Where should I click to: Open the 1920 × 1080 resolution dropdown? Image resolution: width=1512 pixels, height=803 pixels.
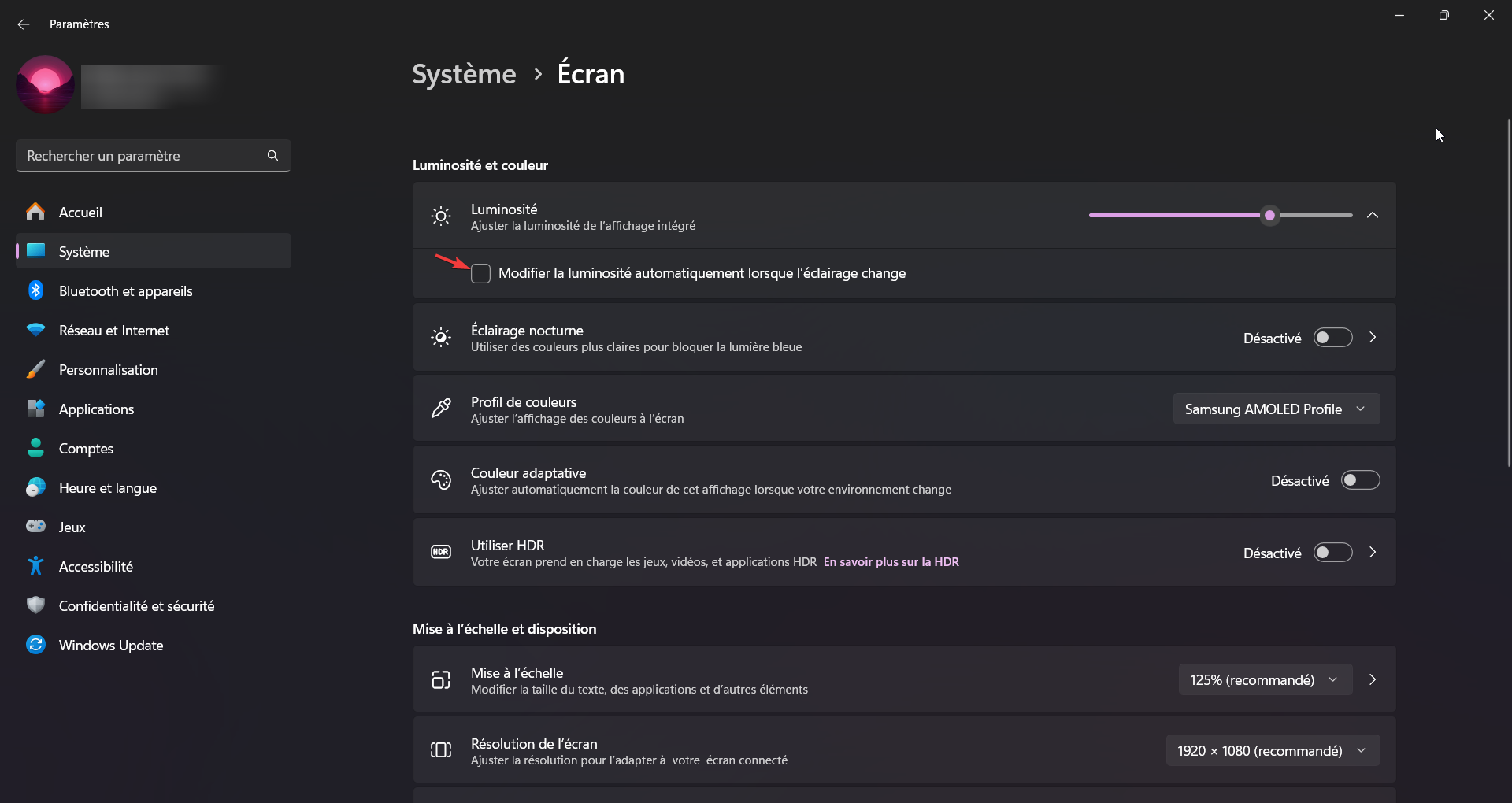point(1273,750)
